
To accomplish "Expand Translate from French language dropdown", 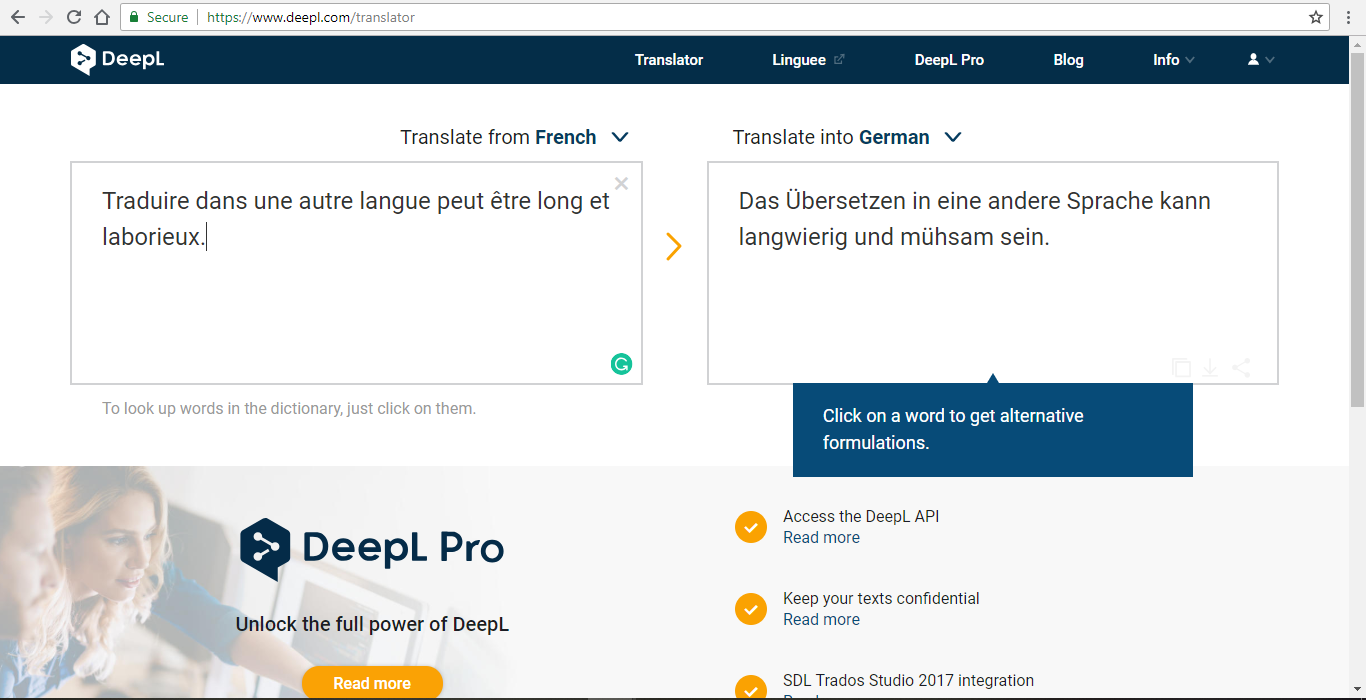I will coord(620,137).
